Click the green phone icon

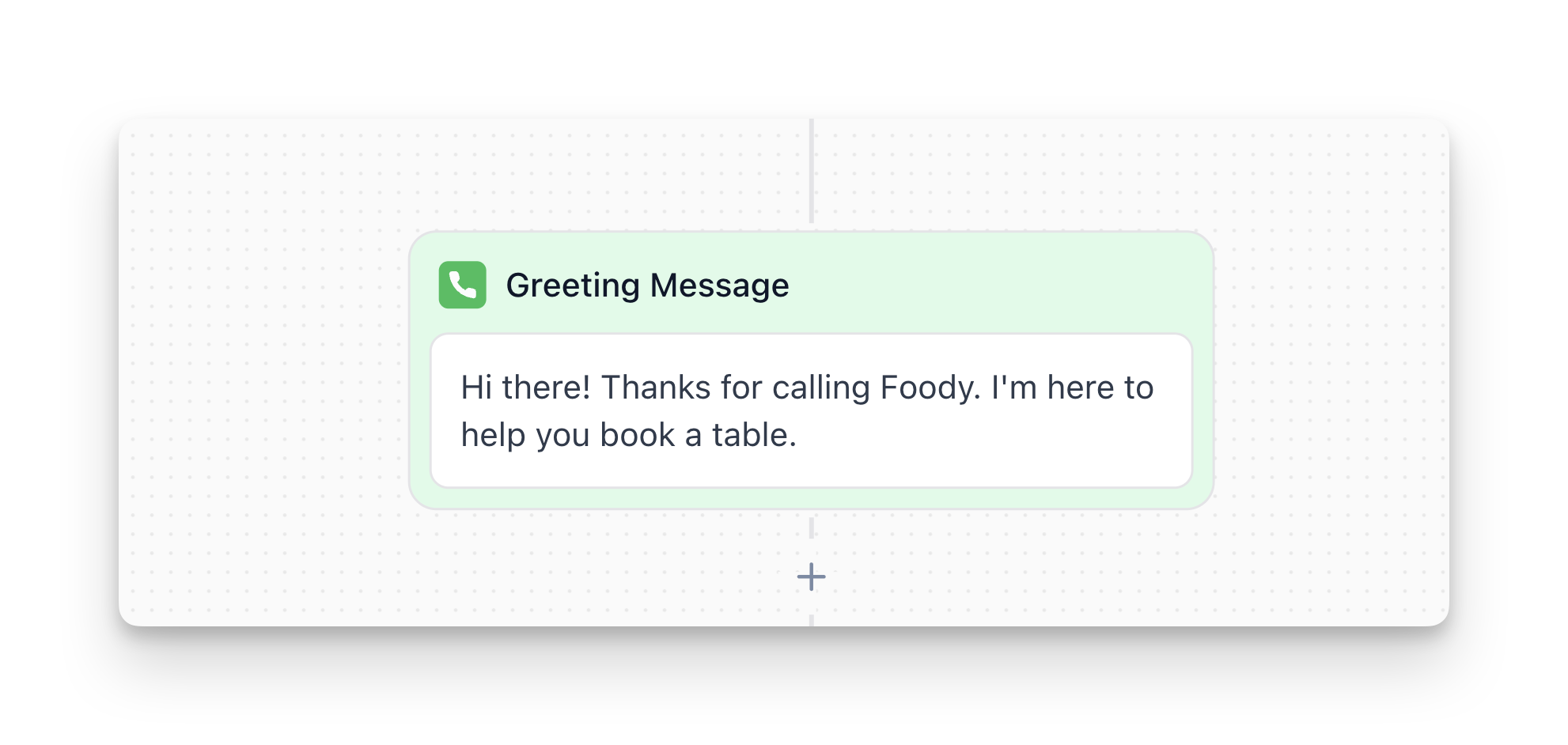(x=462, y=285)
